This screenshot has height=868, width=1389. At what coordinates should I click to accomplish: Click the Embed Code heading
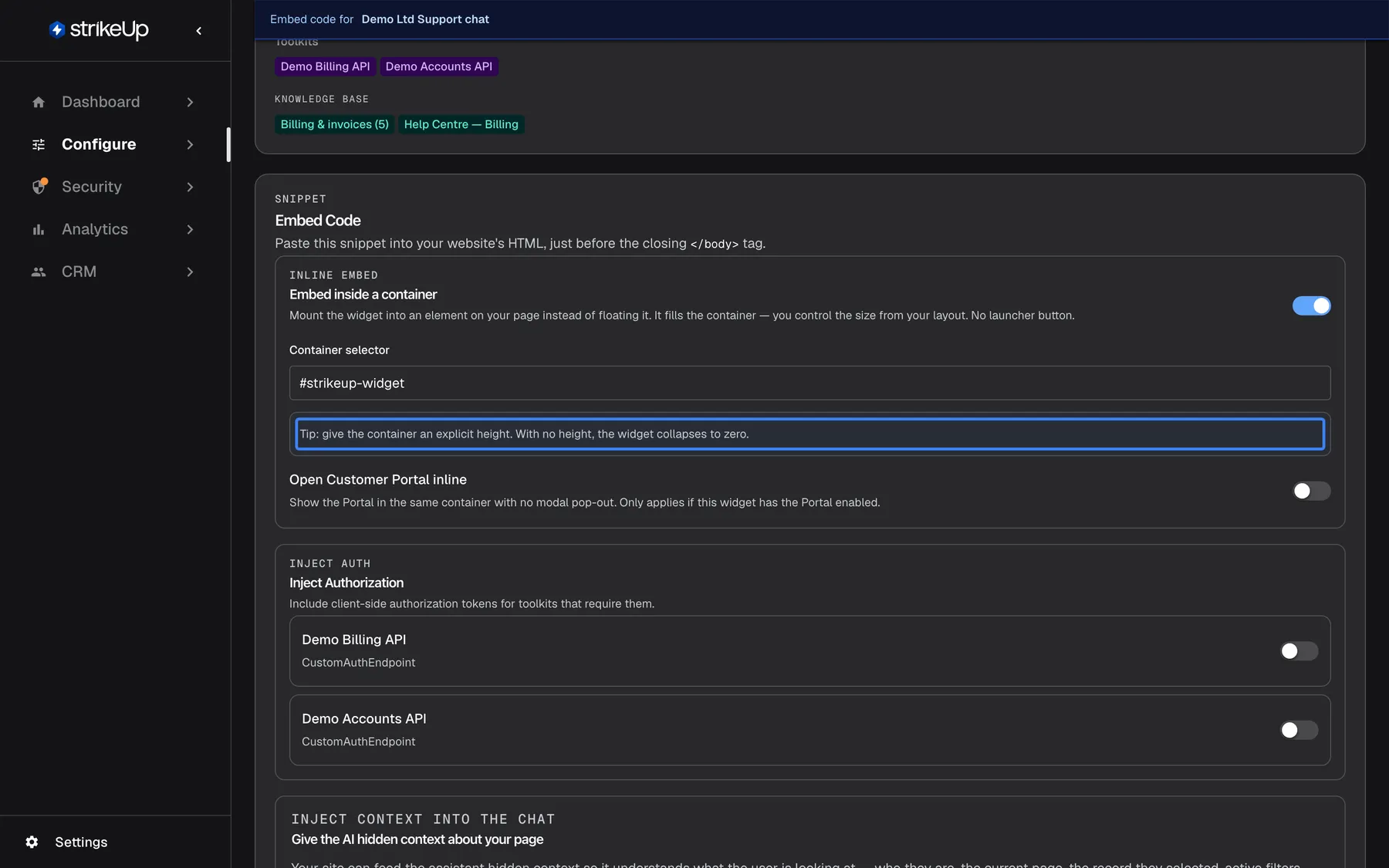pyautogui.click(x=318, y=221)
